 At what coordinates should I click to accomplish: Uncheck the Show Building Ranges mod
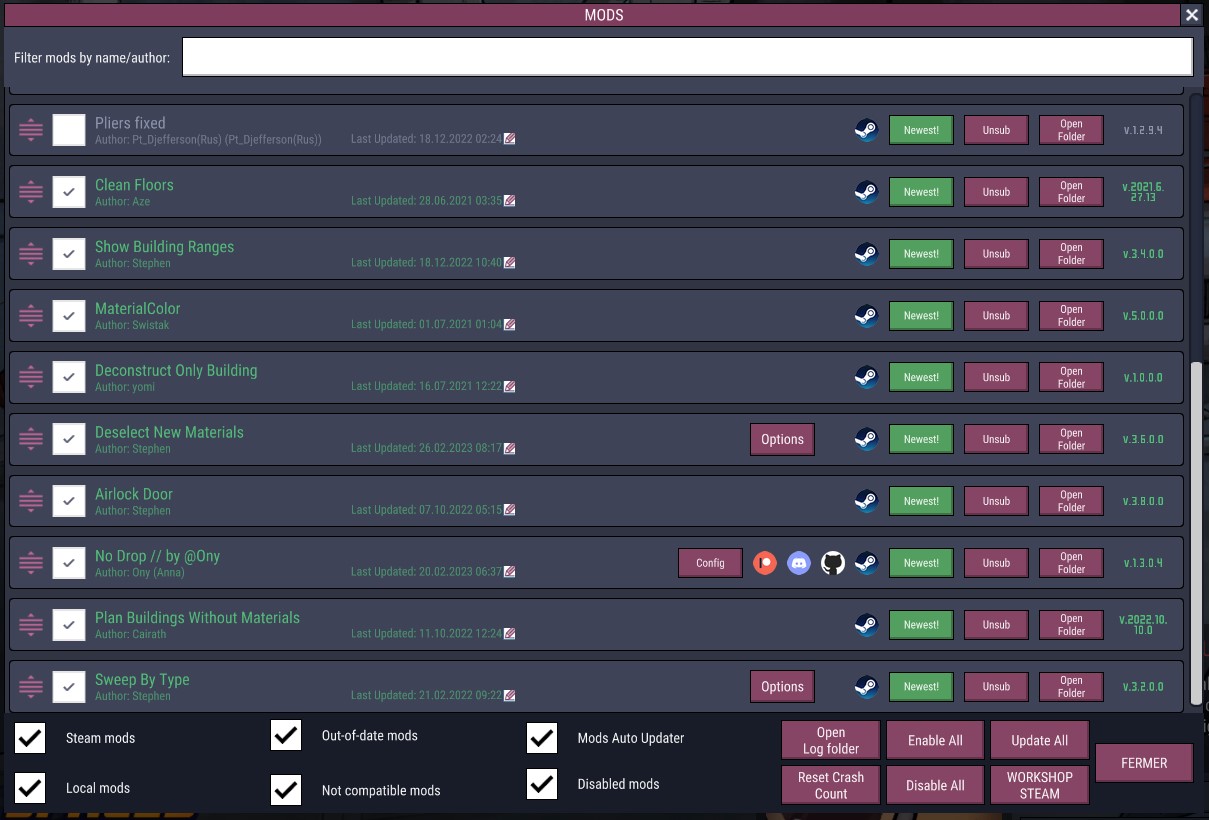coord(69,254)
